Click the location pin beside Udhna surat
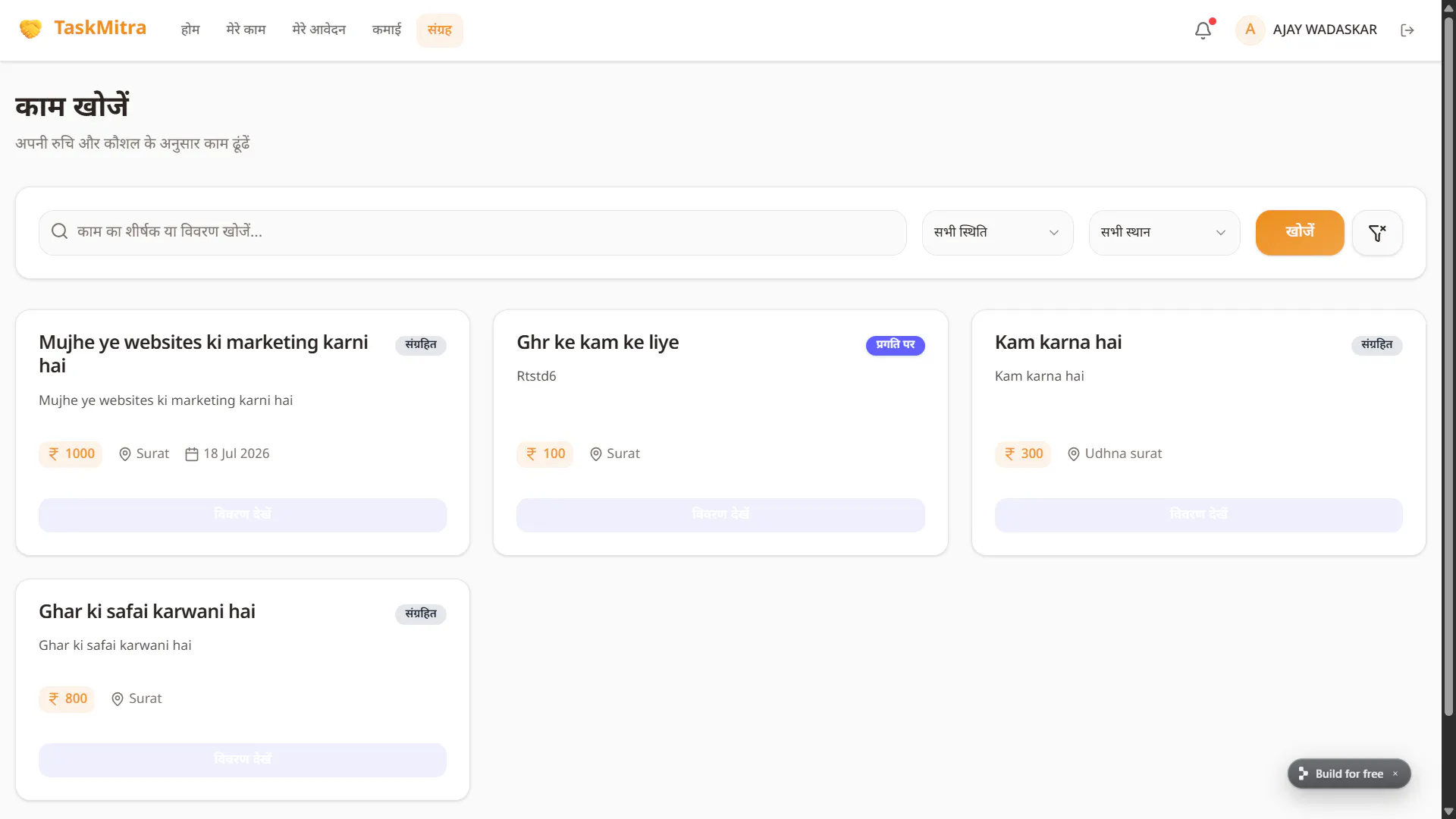Image resolution: width=1456 pixels, height=819 pixels. pyautogui.click(x=1074, y=454)
